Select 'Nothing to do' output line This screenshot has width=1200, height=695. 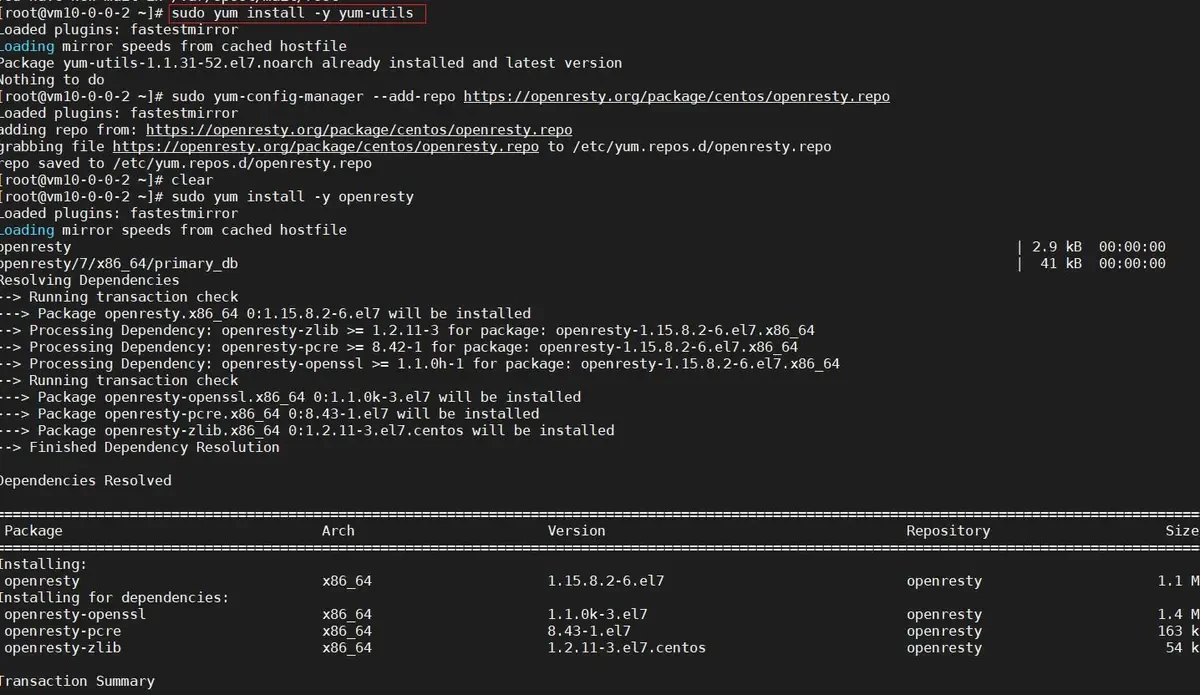[x=52, y=80]
